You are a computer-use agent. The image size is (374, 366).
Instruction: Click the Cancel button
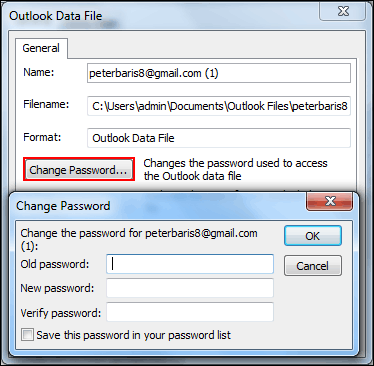tap(313, 266)
